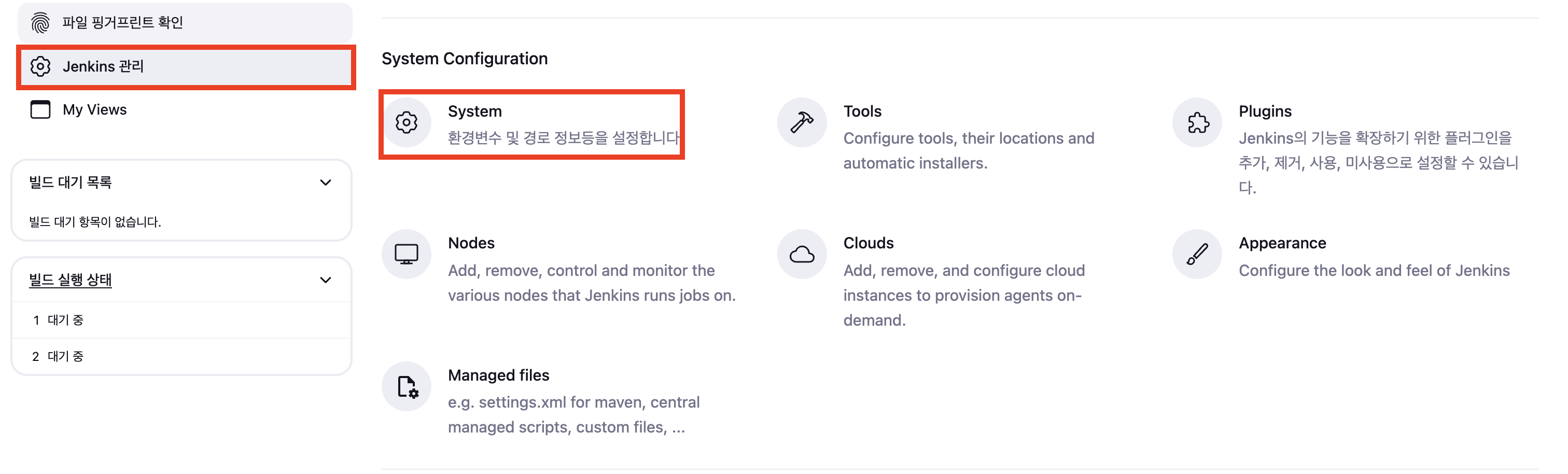This screenshot has width=1568, height=474.
Task: Open the Plugins title link
Action: (x=1265, y=111)
